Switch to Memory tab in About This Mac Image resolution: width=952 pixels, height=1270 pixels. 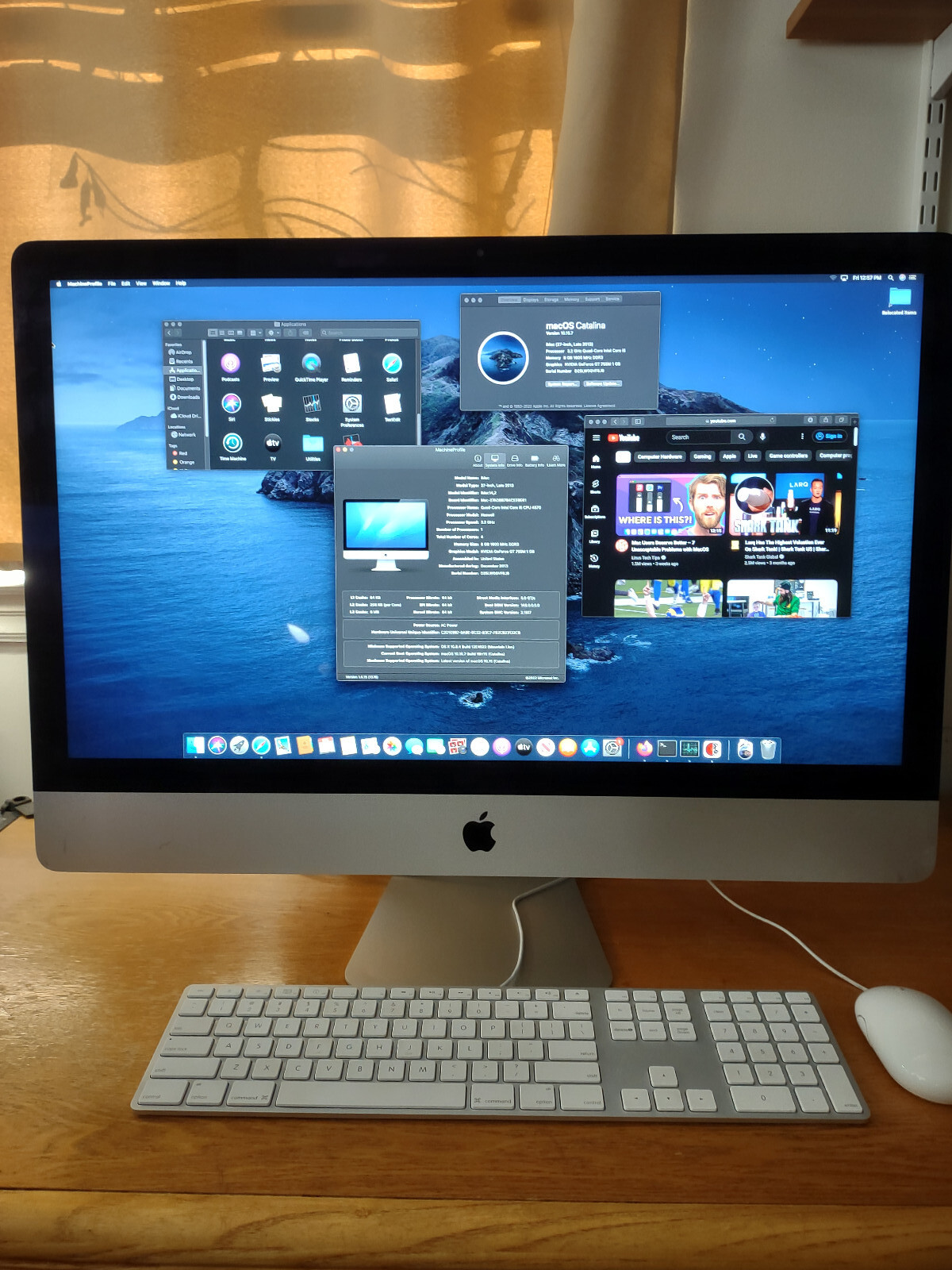(572, 300)
